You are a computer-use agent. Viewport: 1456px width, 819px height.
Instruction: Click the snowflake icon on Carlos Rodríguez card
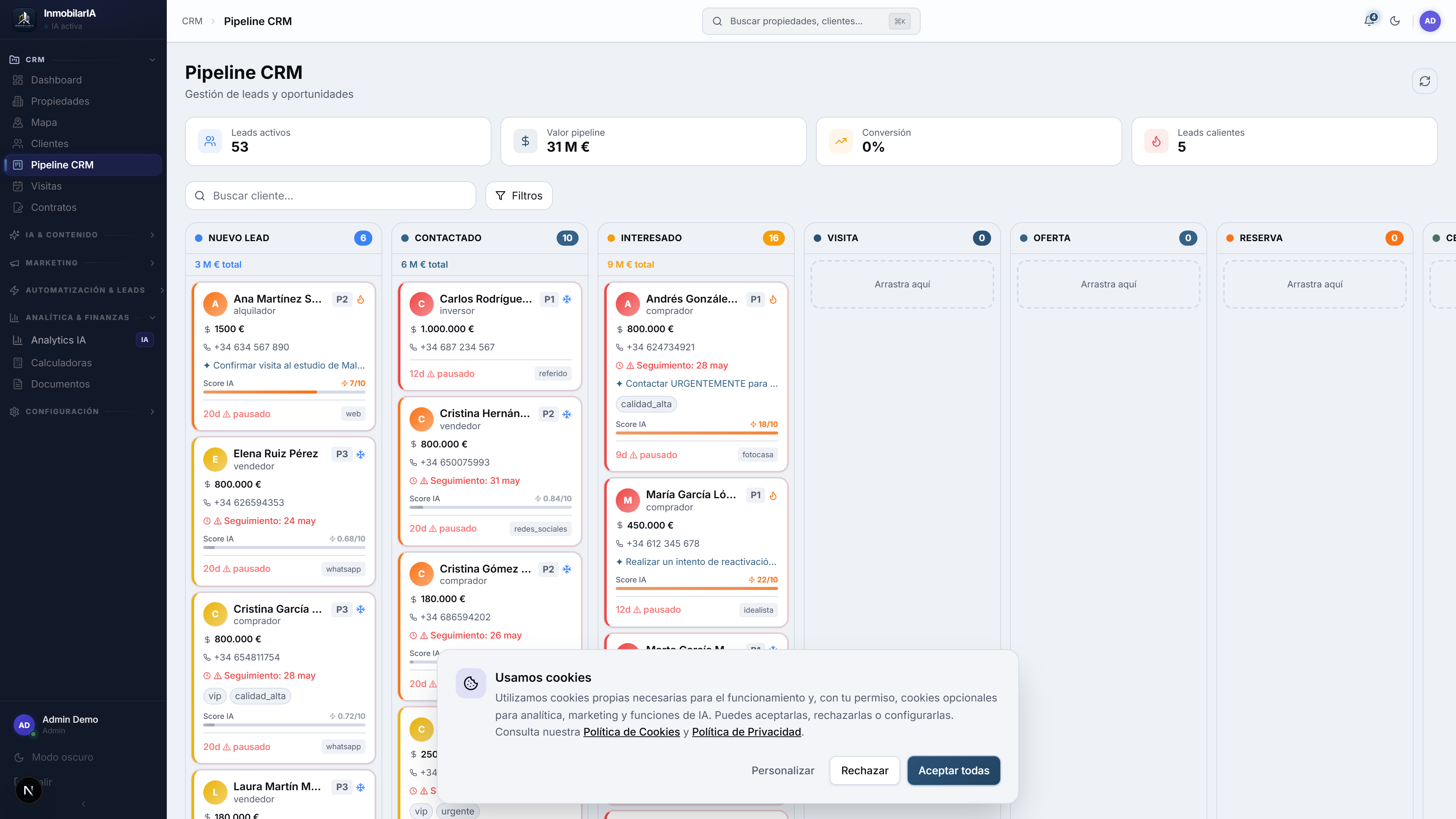point(567,300)
